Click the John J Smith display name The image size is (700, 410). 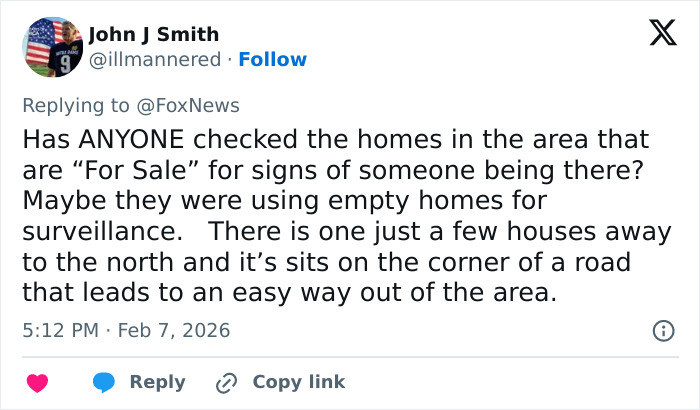coord(153,36)
